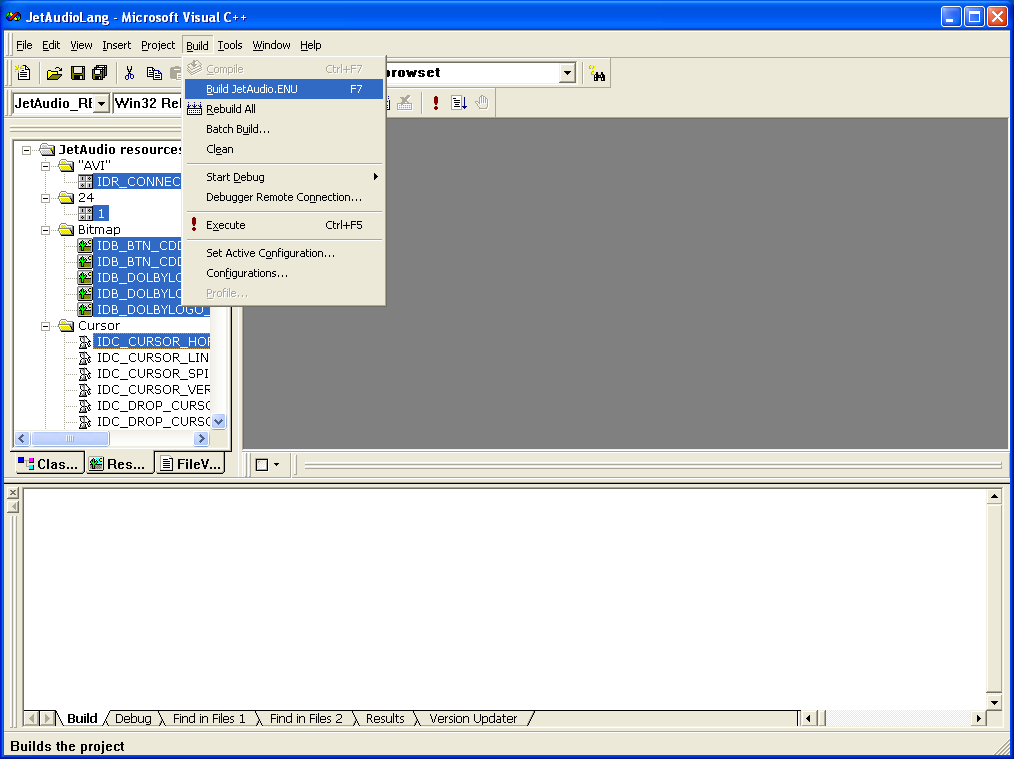Switch to Find in Files 2 tab
1014x759 pixels.
point(306,718)
